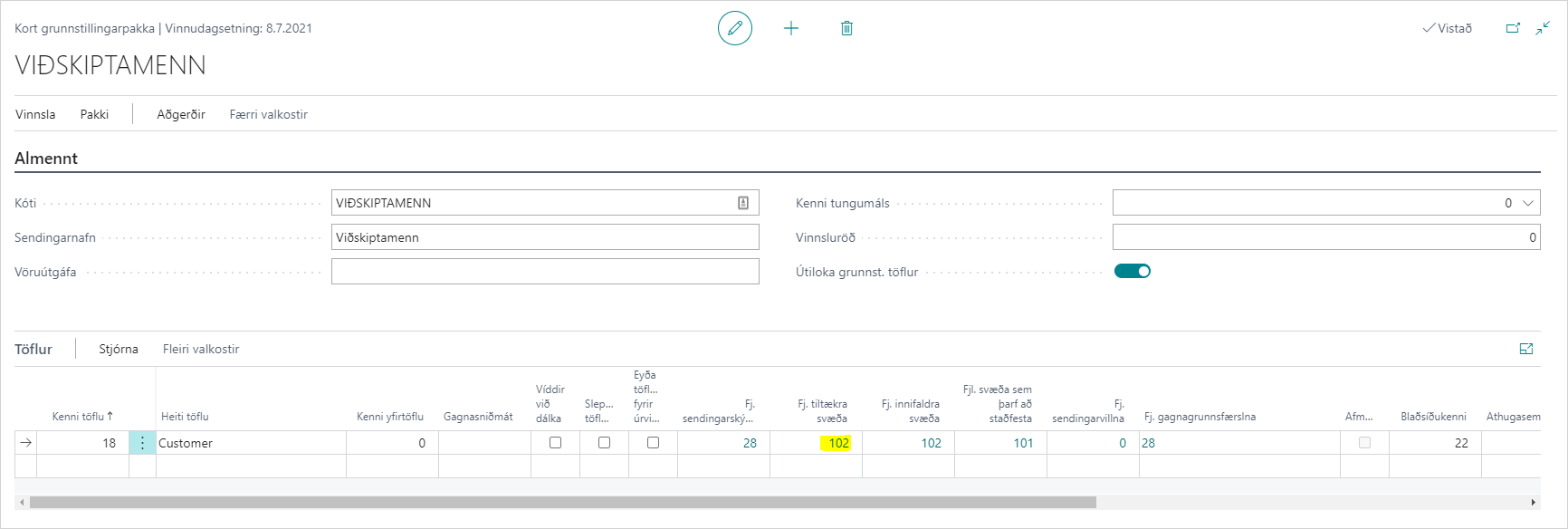Click Færri valkostir to show fewer options
The width and height of the screenshot is (1568, 529).
(x=268, y=114)
